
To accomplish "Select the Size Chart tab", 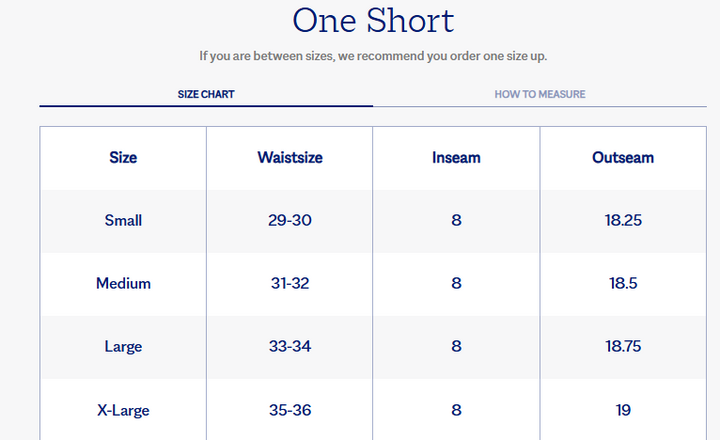I will click(206, 94).
